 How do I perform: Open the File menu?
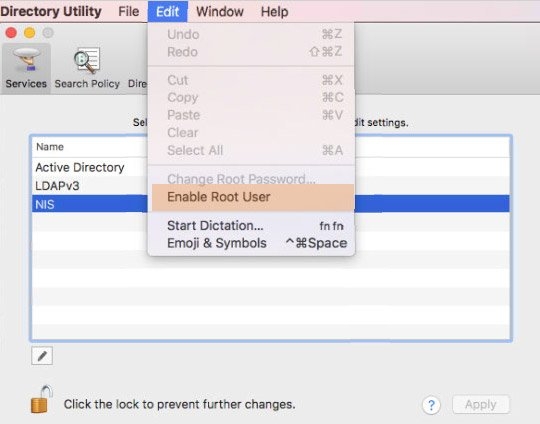coord(128,11)
